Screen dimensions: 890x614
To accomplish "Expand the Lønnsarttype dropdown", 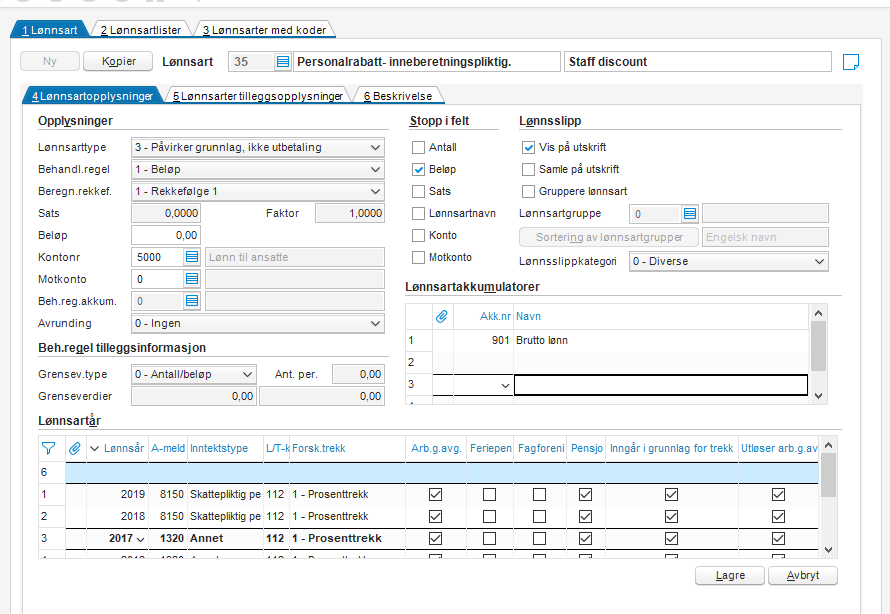I will point(258,148).
